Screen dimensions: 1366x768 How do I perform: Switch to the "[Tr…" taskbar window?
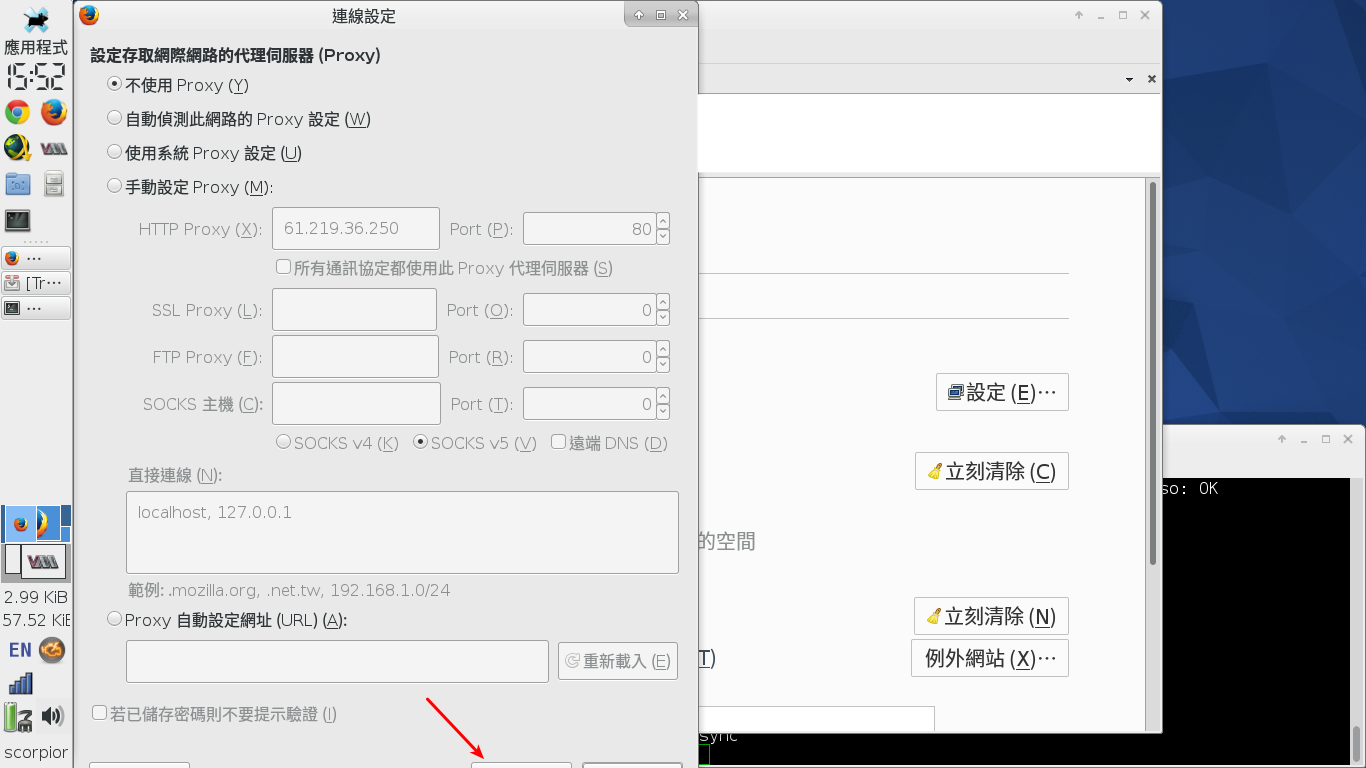pyautogui.click(x=36, y=283)
